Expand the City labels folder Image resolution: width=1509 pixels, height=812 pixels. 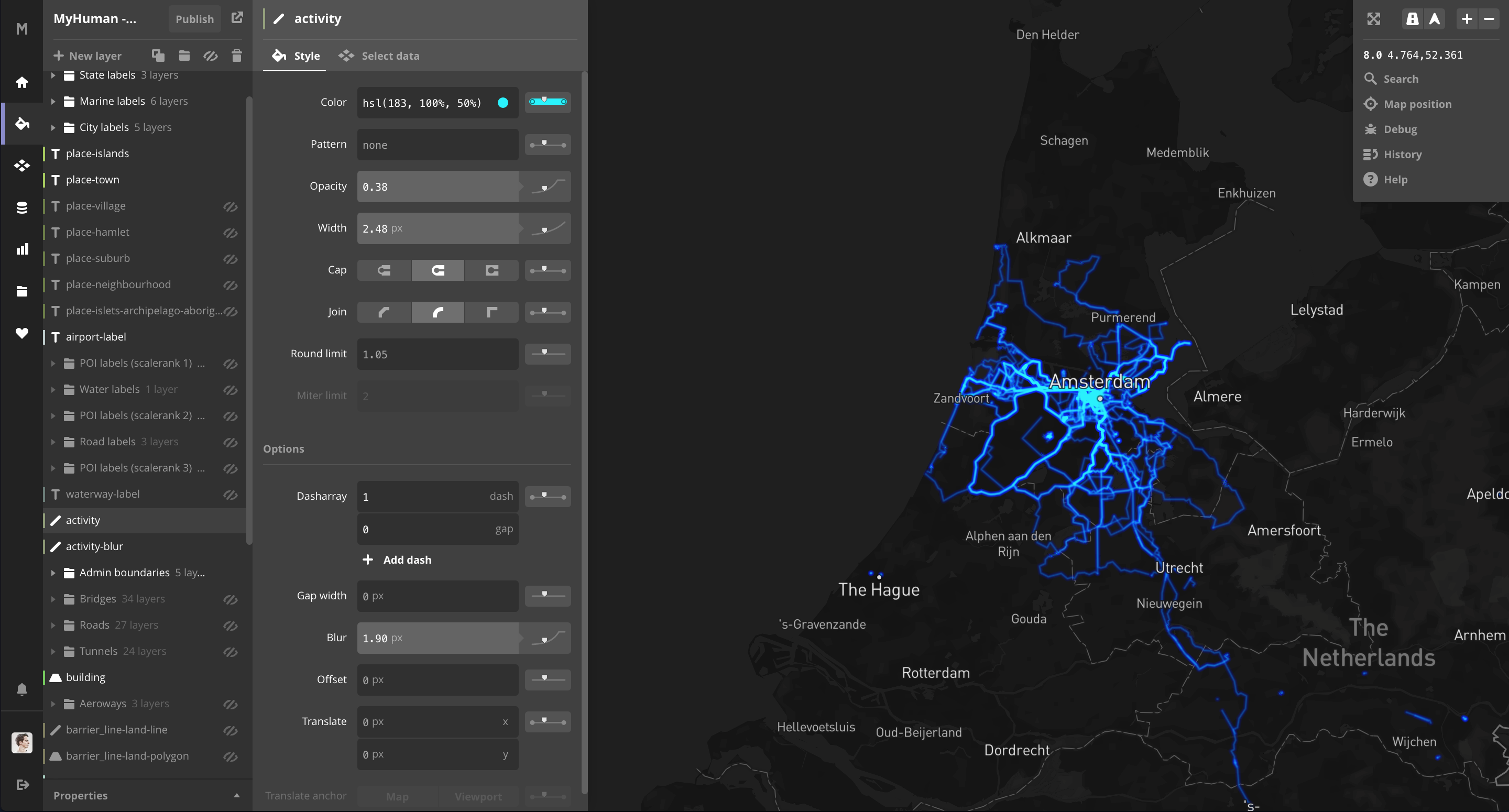[x=53, y=127]
